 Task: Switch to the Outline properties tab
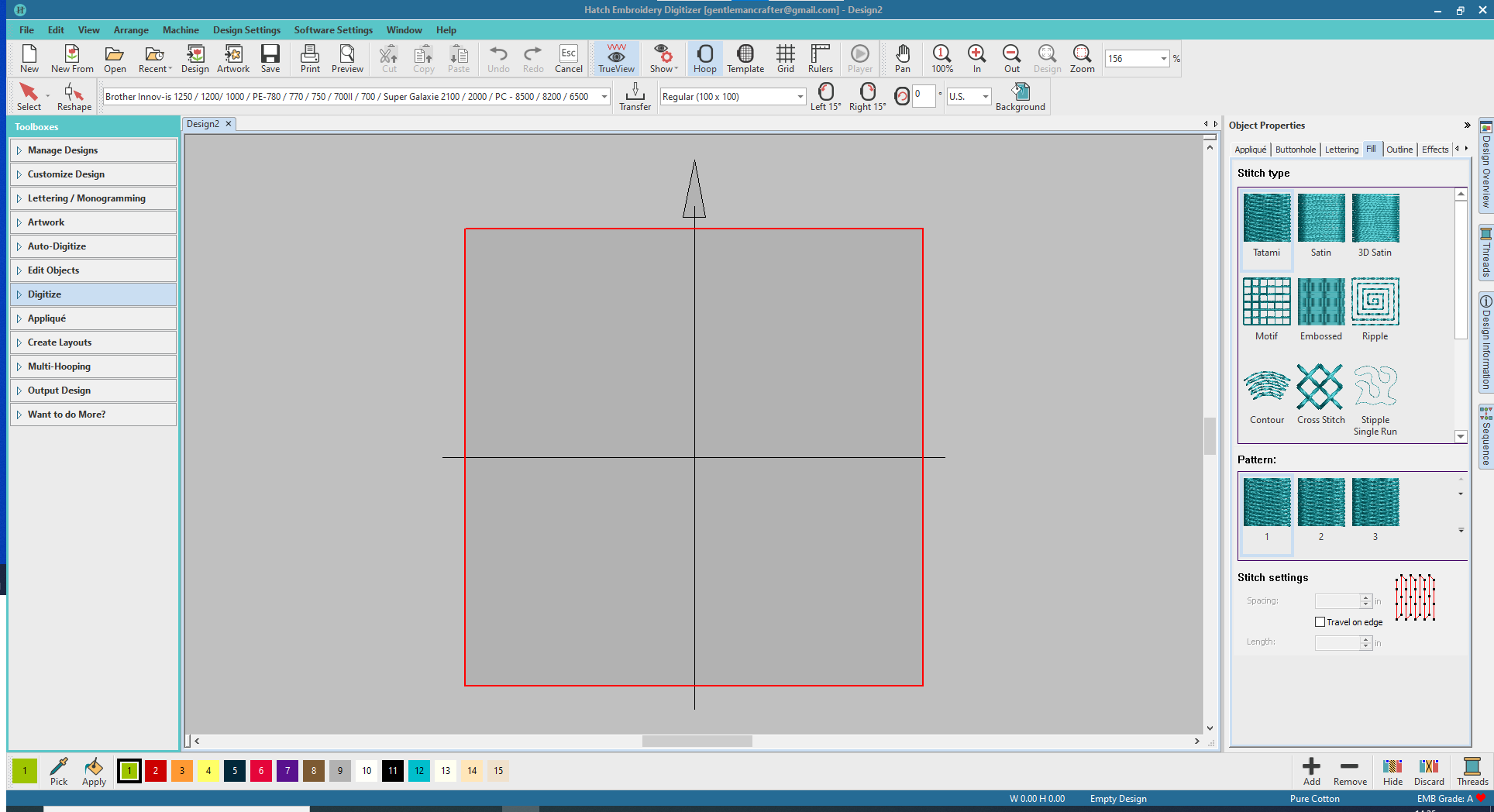click(x=1399, y=150)
